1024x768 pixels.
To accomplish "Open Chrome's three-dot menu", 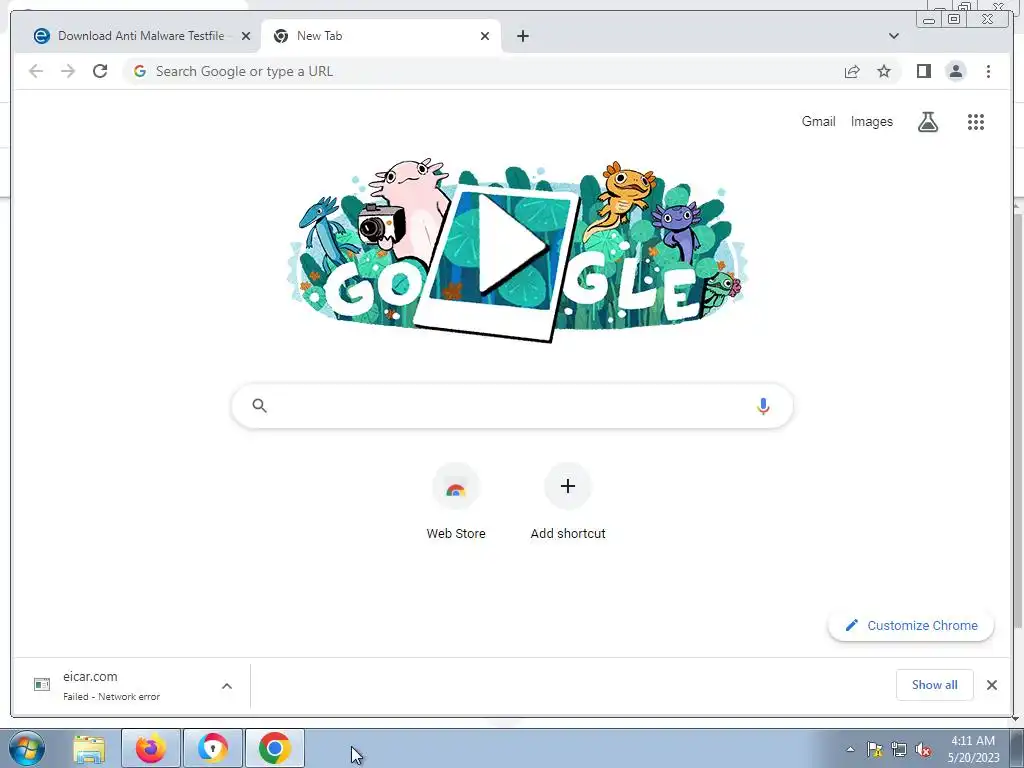I will [988, 71].
